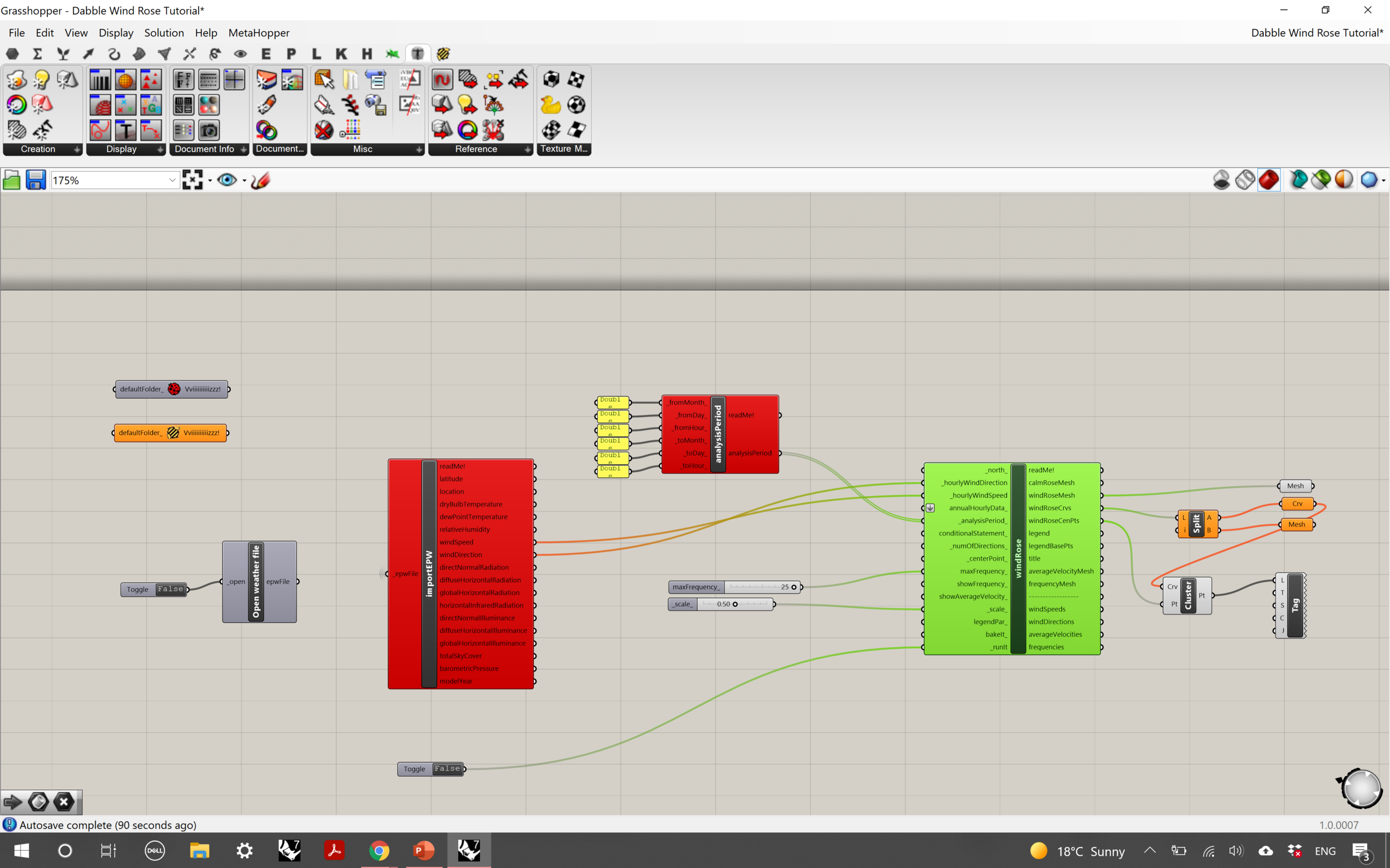Screen dimensions: 1390x868
Task: Switch to the H component tab
Action: coord(368,53)
